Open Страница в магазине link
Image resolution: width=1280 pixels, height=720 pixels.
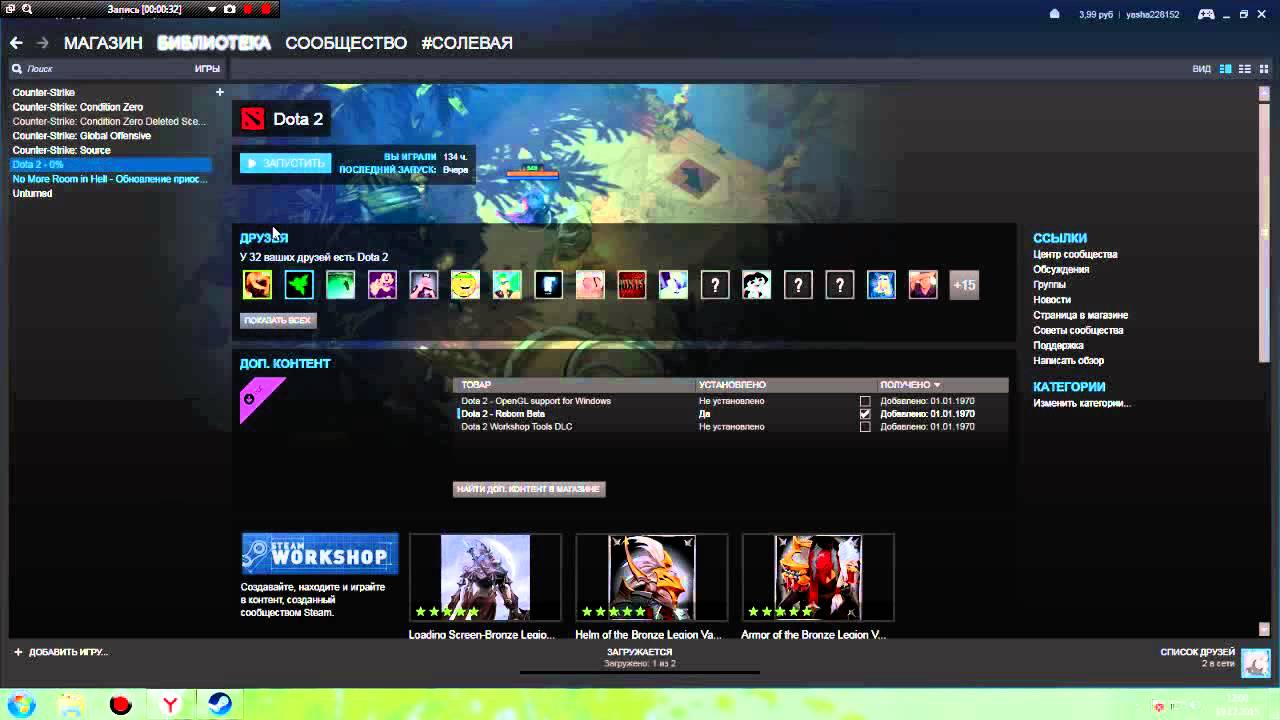[1080, 315]
